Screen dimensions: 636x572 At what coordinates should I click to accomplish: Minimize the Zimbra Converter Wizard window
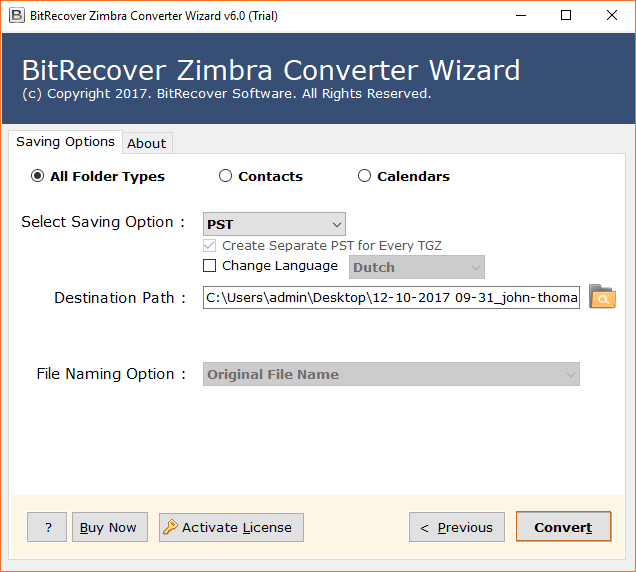(x=521, y=16)
